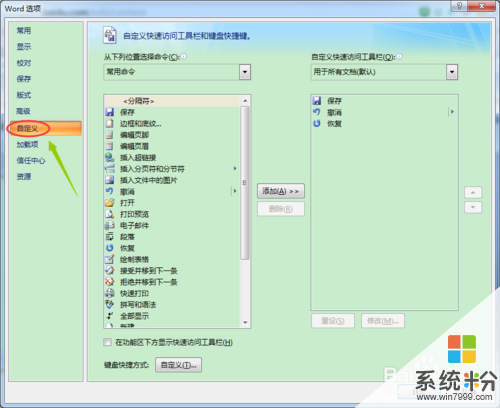Click the 拒绝并移到下一条 icon

click(x=110, y=282)
